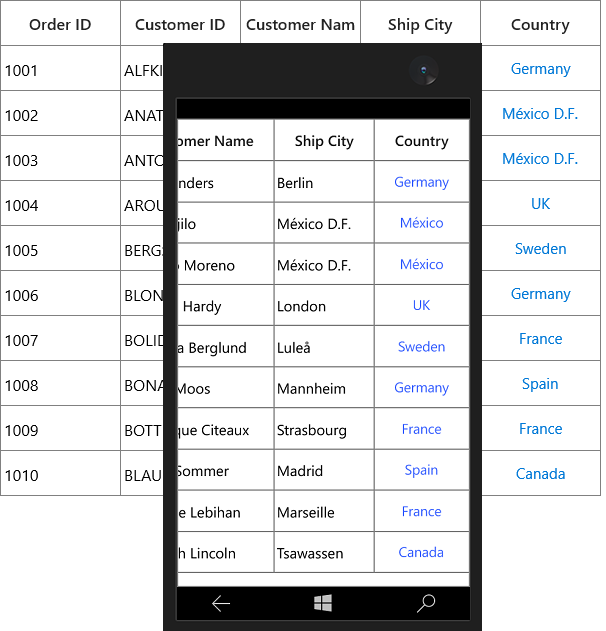Select the 1005 order ID cell
This screenshot has width=606, height=631.
[60, 248]
